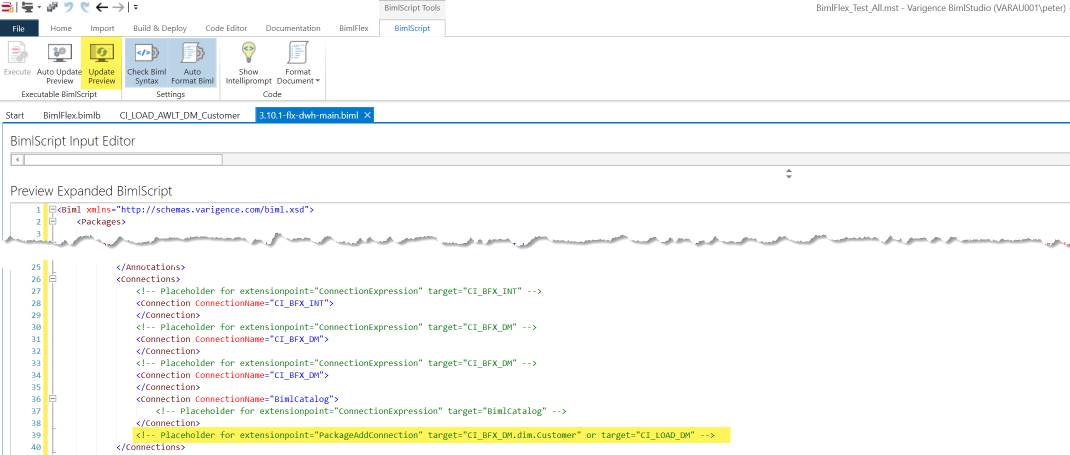Collapse the Connections node at line 26
Screen dimensions: 1070x455
[x=52, y=279]
